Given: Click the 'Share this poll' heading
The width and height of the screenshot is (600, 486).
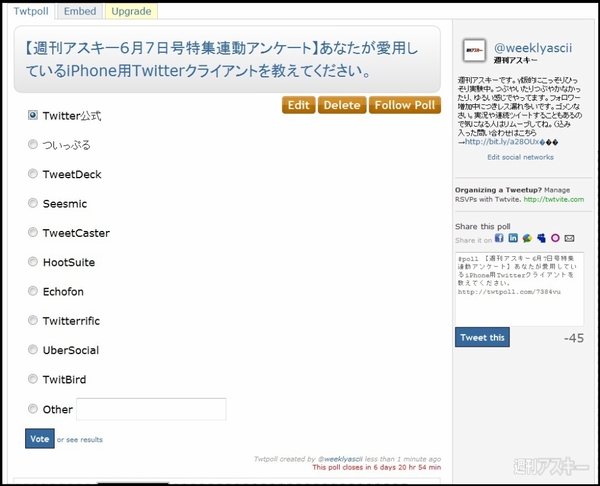Looking at the screenshot, I should [483, 226].
